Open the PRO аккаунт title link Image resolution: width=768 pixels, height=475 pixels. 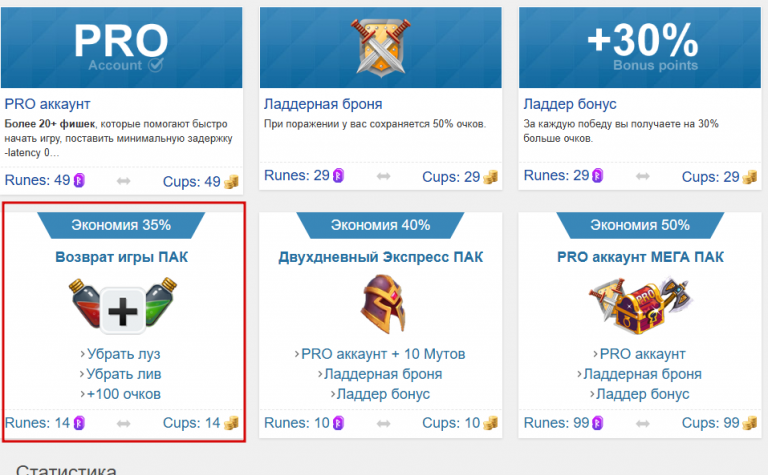pos(48,104)
